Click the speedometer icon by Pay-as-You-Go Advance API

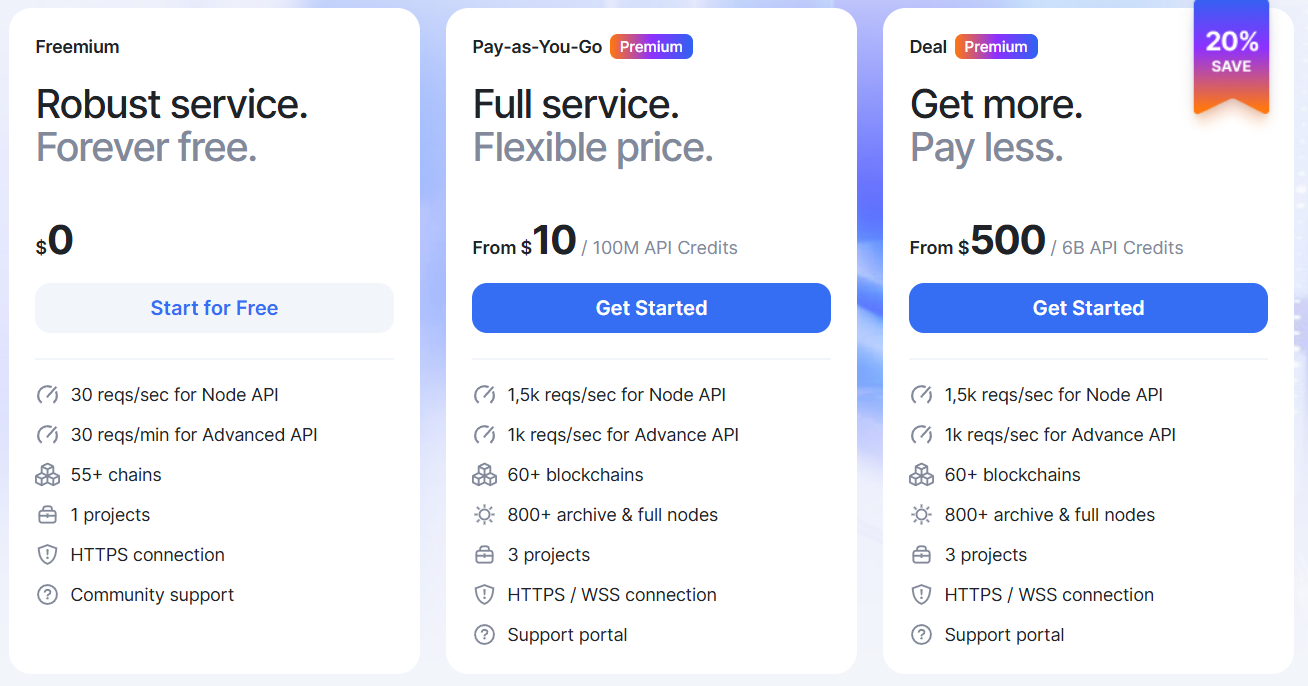point(484,435)
